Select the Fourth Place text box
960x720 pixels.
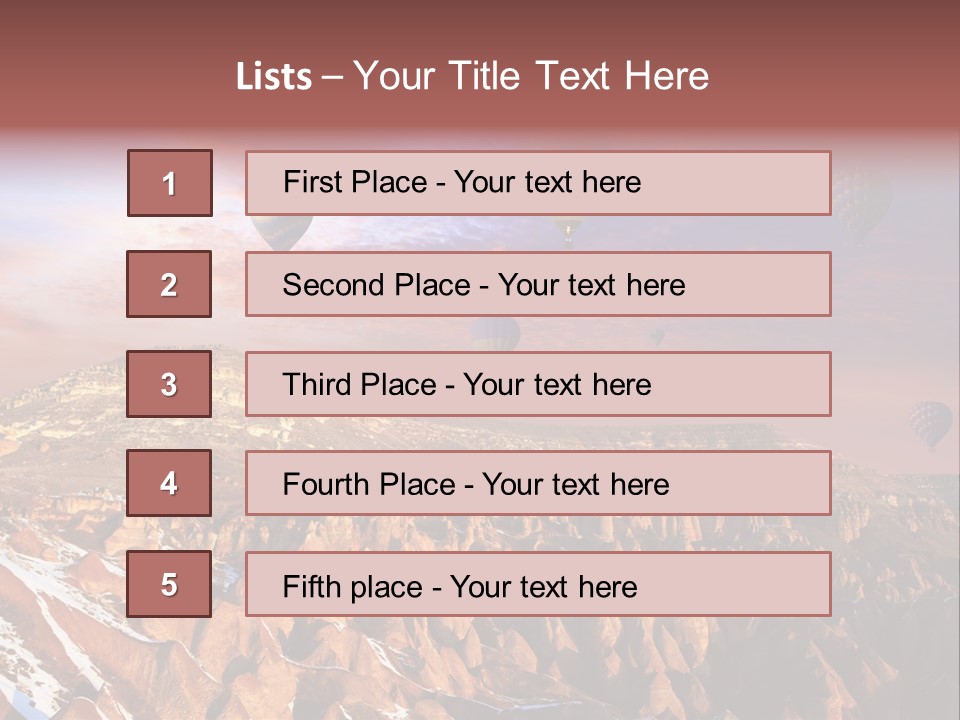pyautogui.click(x=538, y=484)
